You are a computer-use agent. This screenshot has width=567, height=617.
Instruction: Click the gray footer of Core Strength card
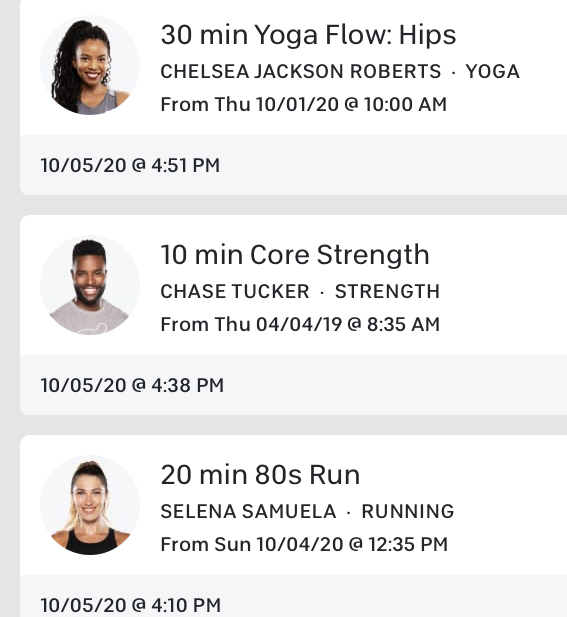pyautogui.click(x=294, y=385)
